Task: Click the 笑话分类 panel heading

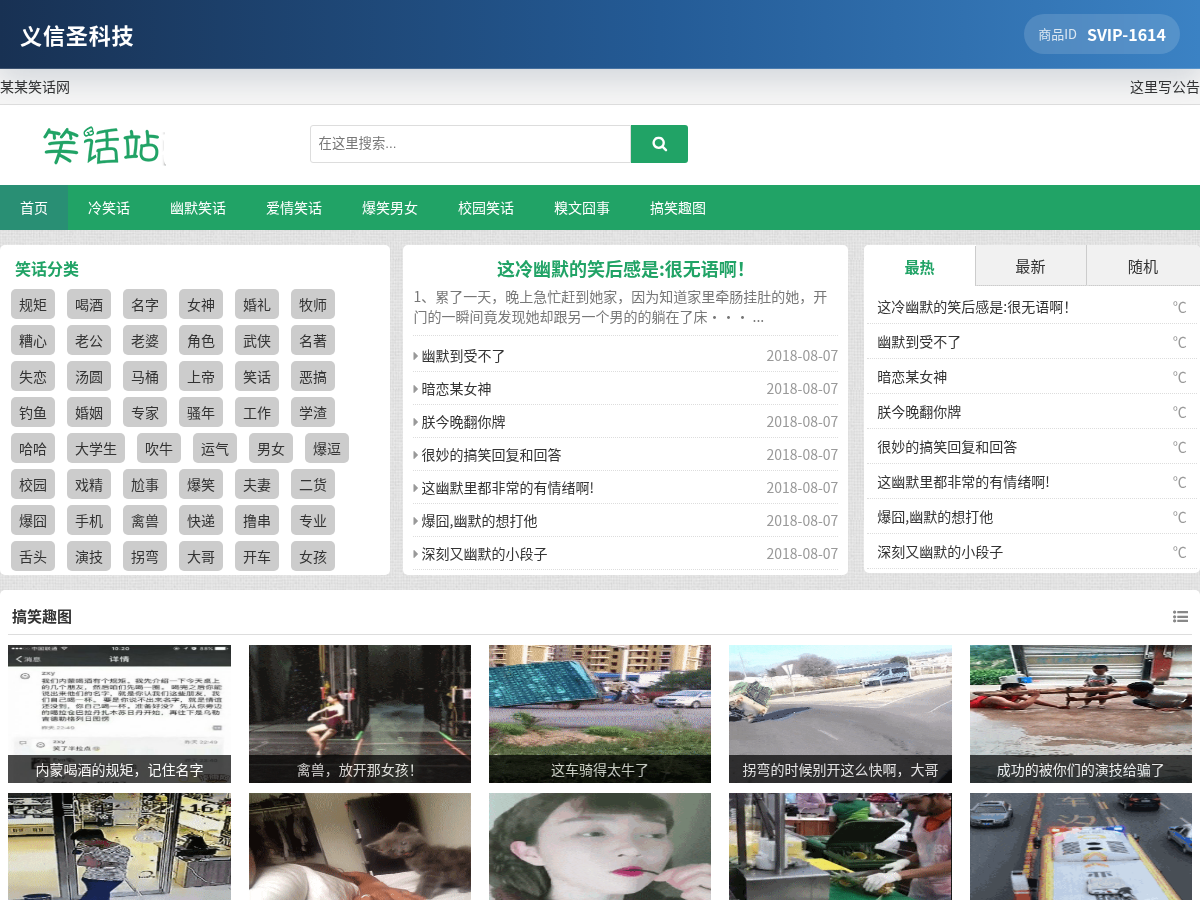Action: [x=47, y=269]
